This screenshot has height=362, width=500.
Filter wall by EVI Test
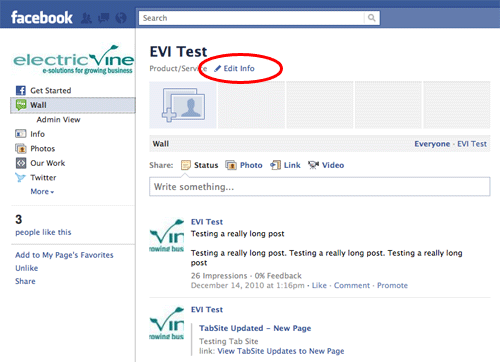(x=472, y=144)
